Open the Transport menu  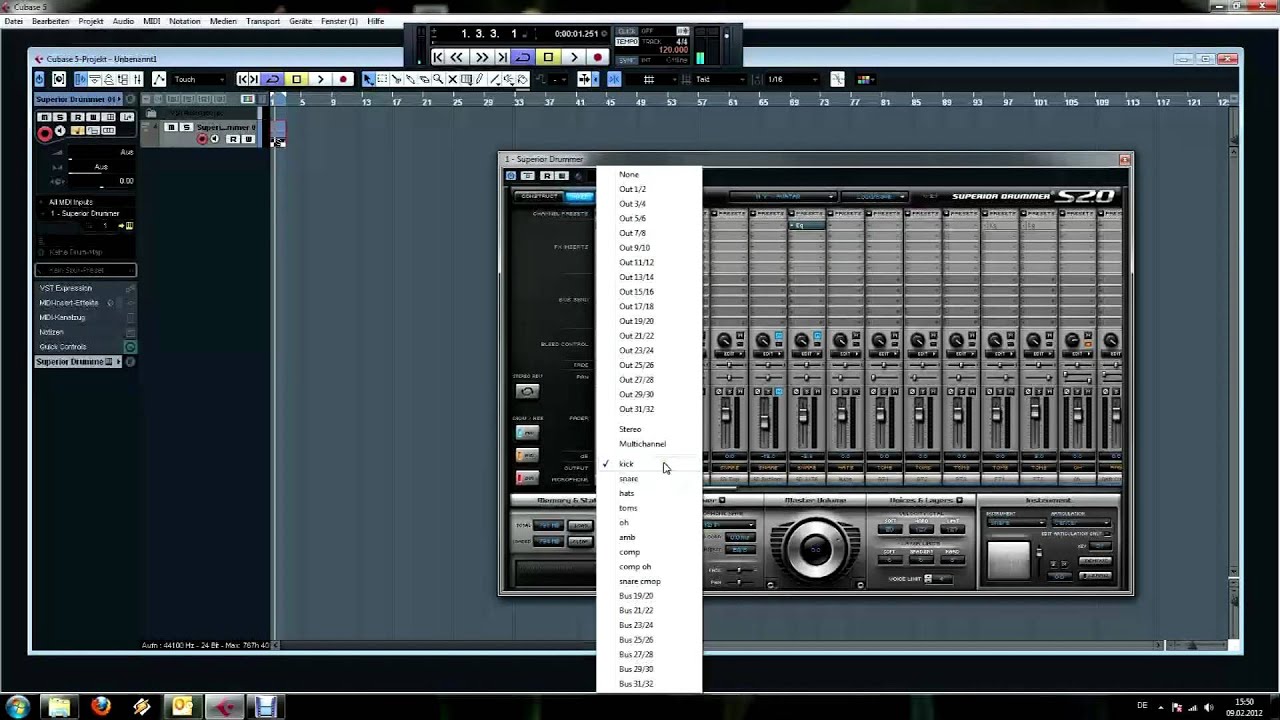pos(263,21)
